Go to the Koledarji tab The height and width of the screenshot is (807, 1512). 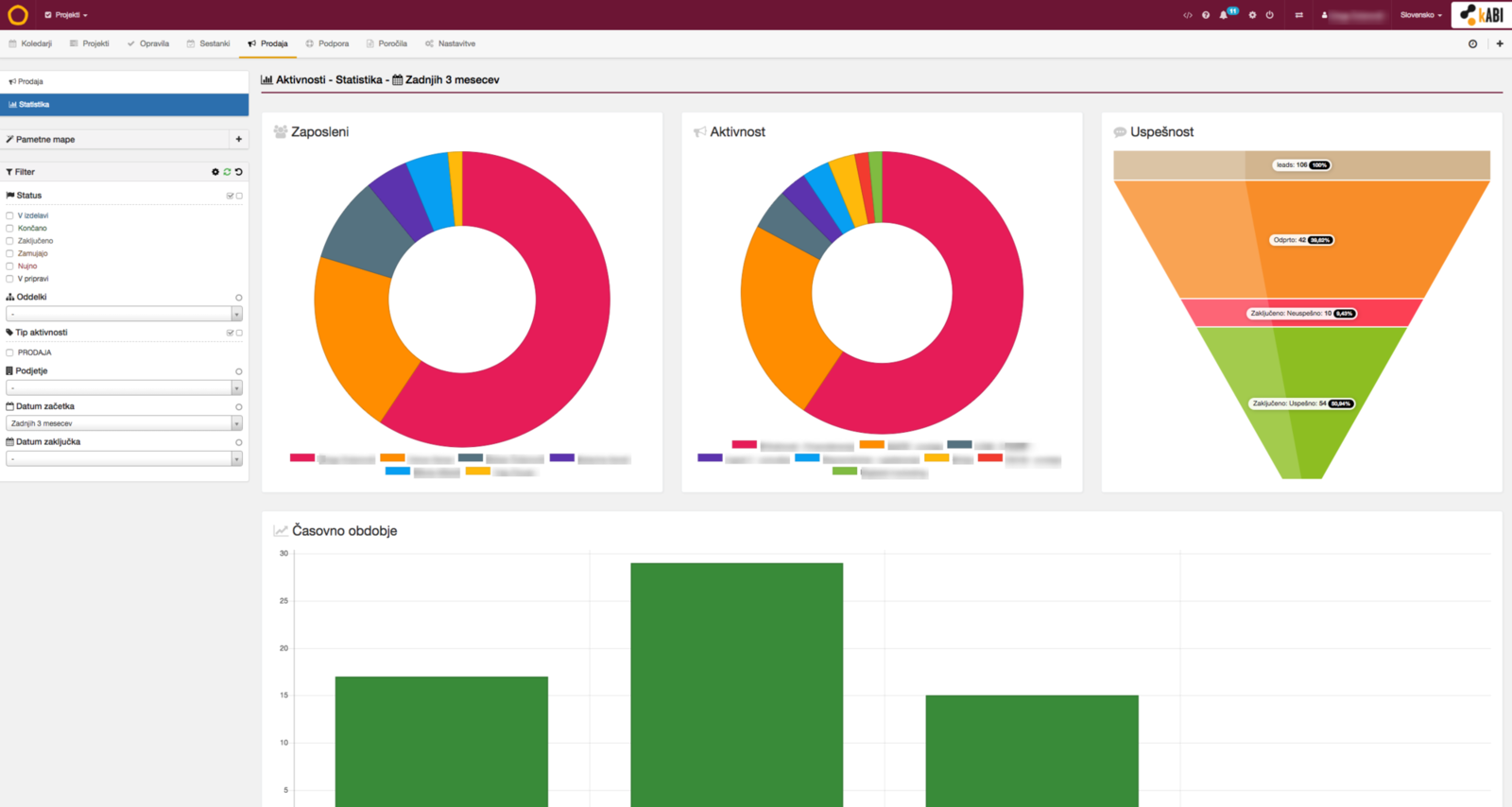(x=30, y=43)
